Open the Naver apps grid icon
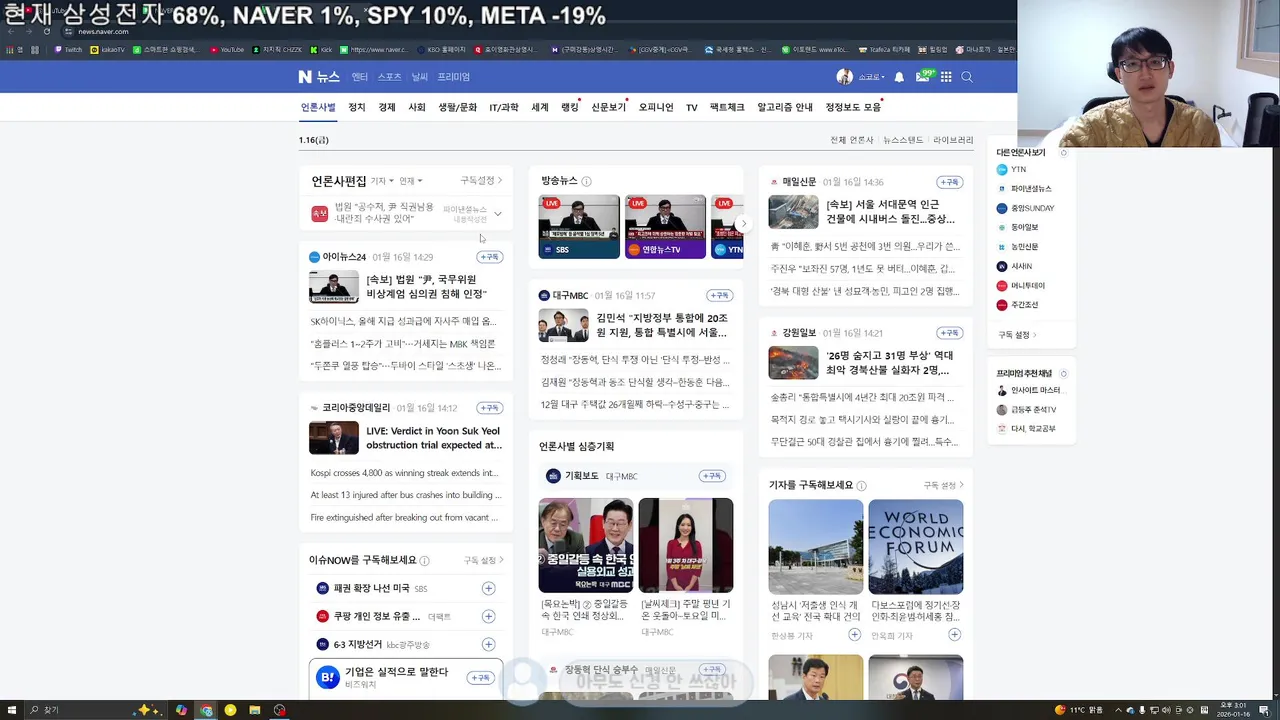The height and width of the screenshot is (720, 1280). 946,77
